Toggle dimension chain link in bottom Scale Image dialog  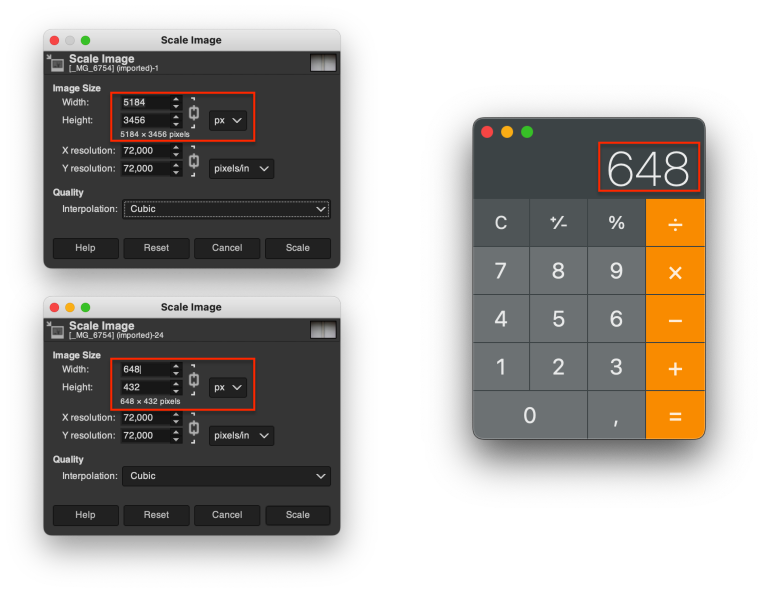pos(194,379)
